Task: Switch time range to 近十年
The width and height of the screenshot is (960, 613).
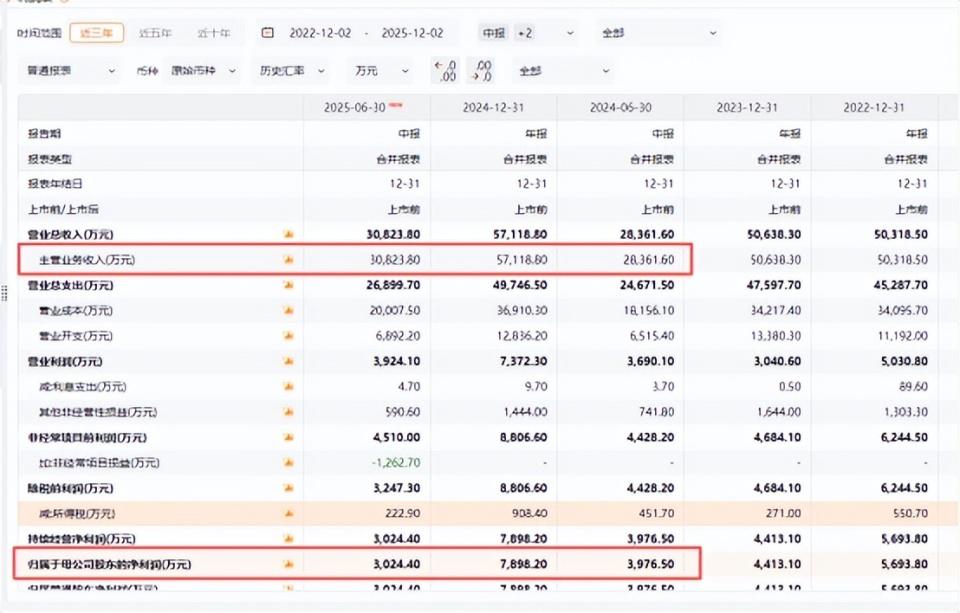Action: 213,33
